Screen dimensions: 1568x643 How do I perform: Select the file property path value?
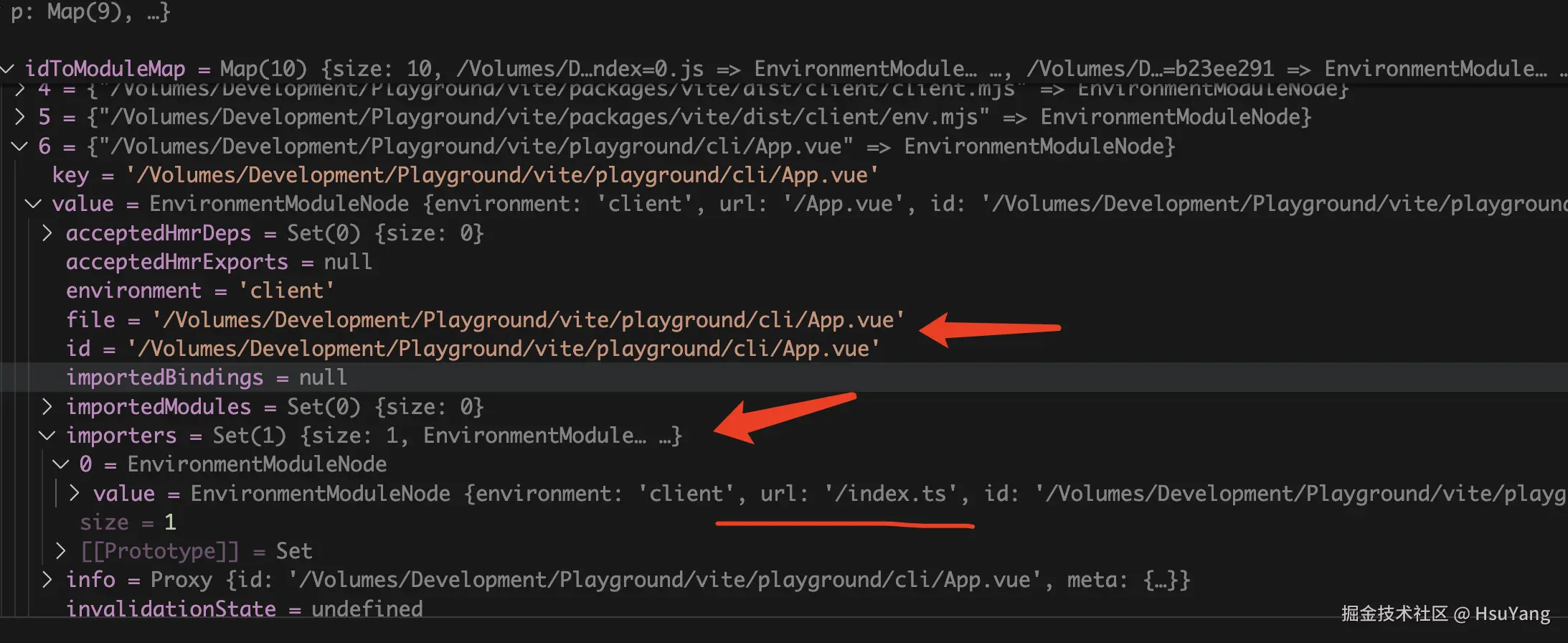[x=527, y=320]
